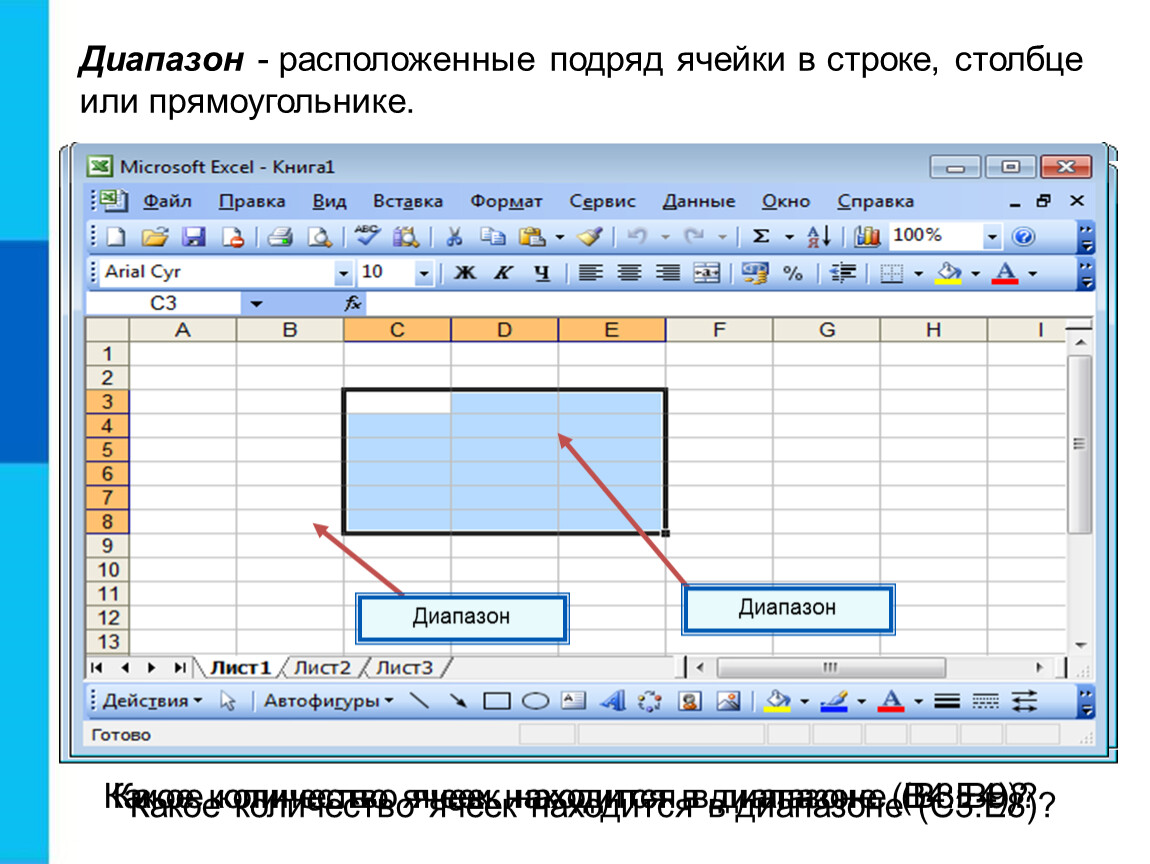The width and height of the screenshot is (1150, 864).
Task: Open the Fill Color dropdown arrow
Action: (975, 274)
